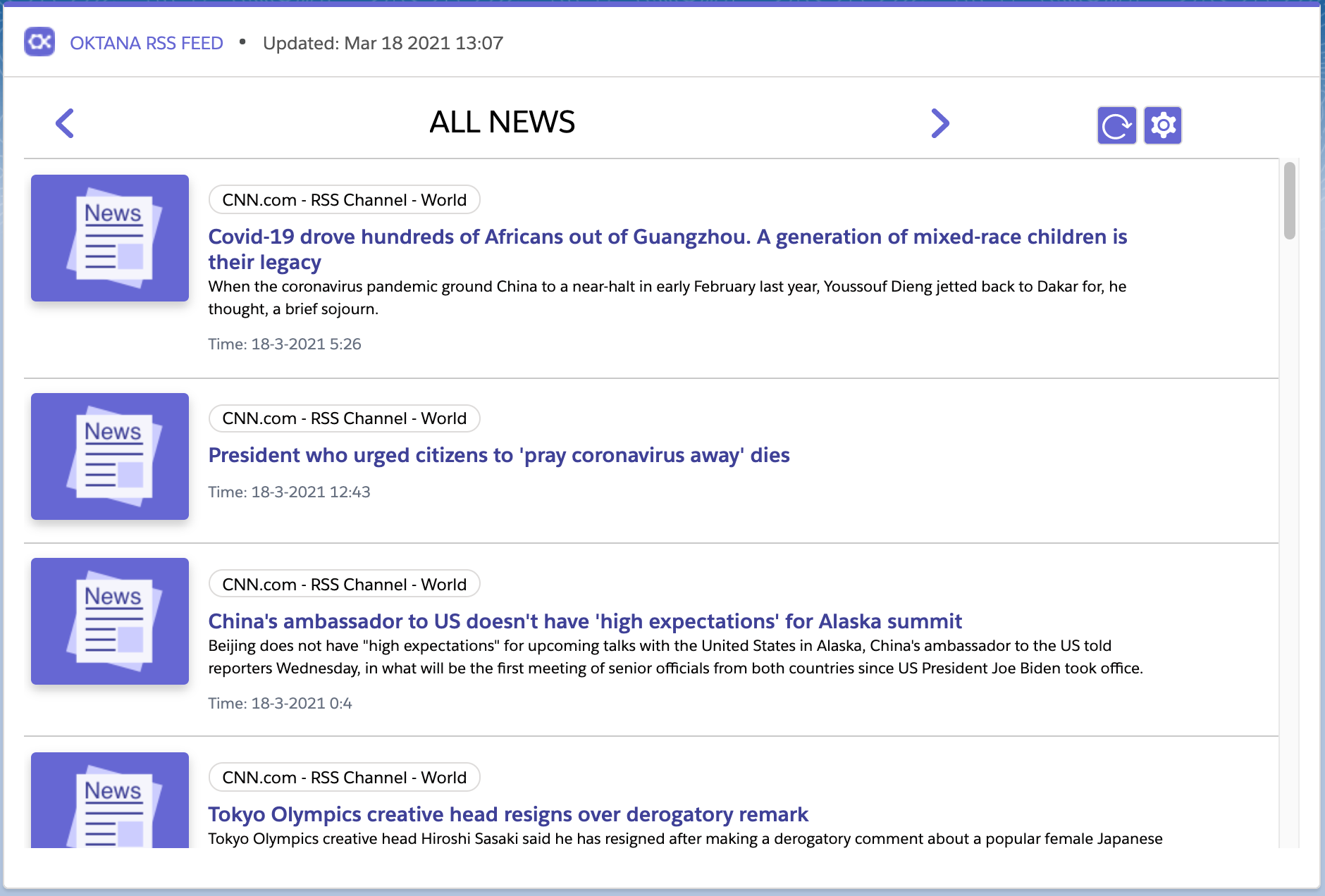The width and height of the screenshot is (1325, 896).
Task: Click the reload arrow button in the toolbar
Action: [x=1116, y=124]
